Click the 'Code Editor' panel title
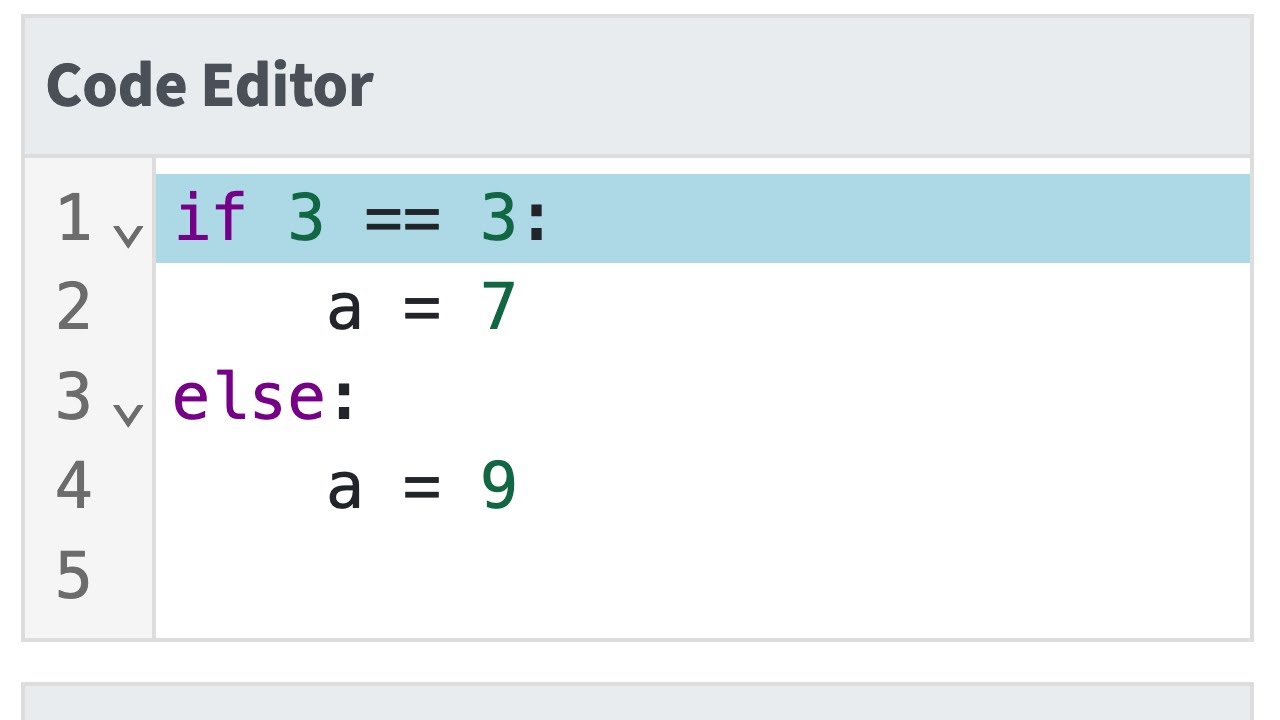This screenshot has width=1280, height=720. point(210,86)
